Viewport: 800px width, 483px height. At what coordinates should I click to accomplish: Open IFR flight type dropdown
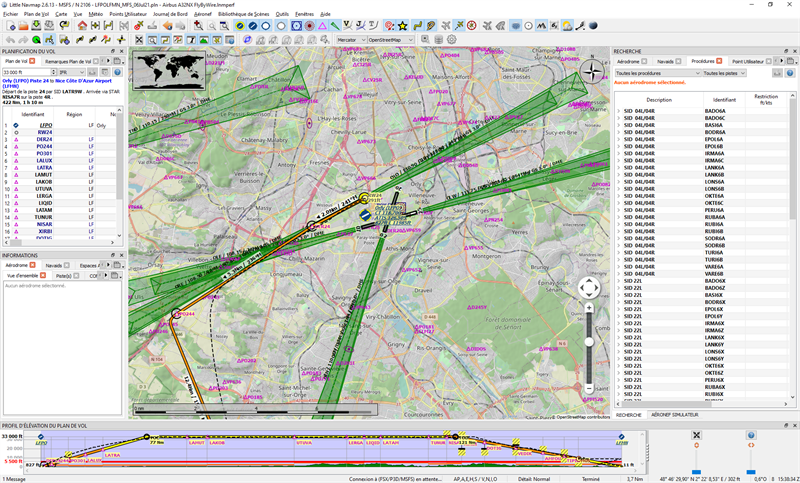(x=71, y=72)
